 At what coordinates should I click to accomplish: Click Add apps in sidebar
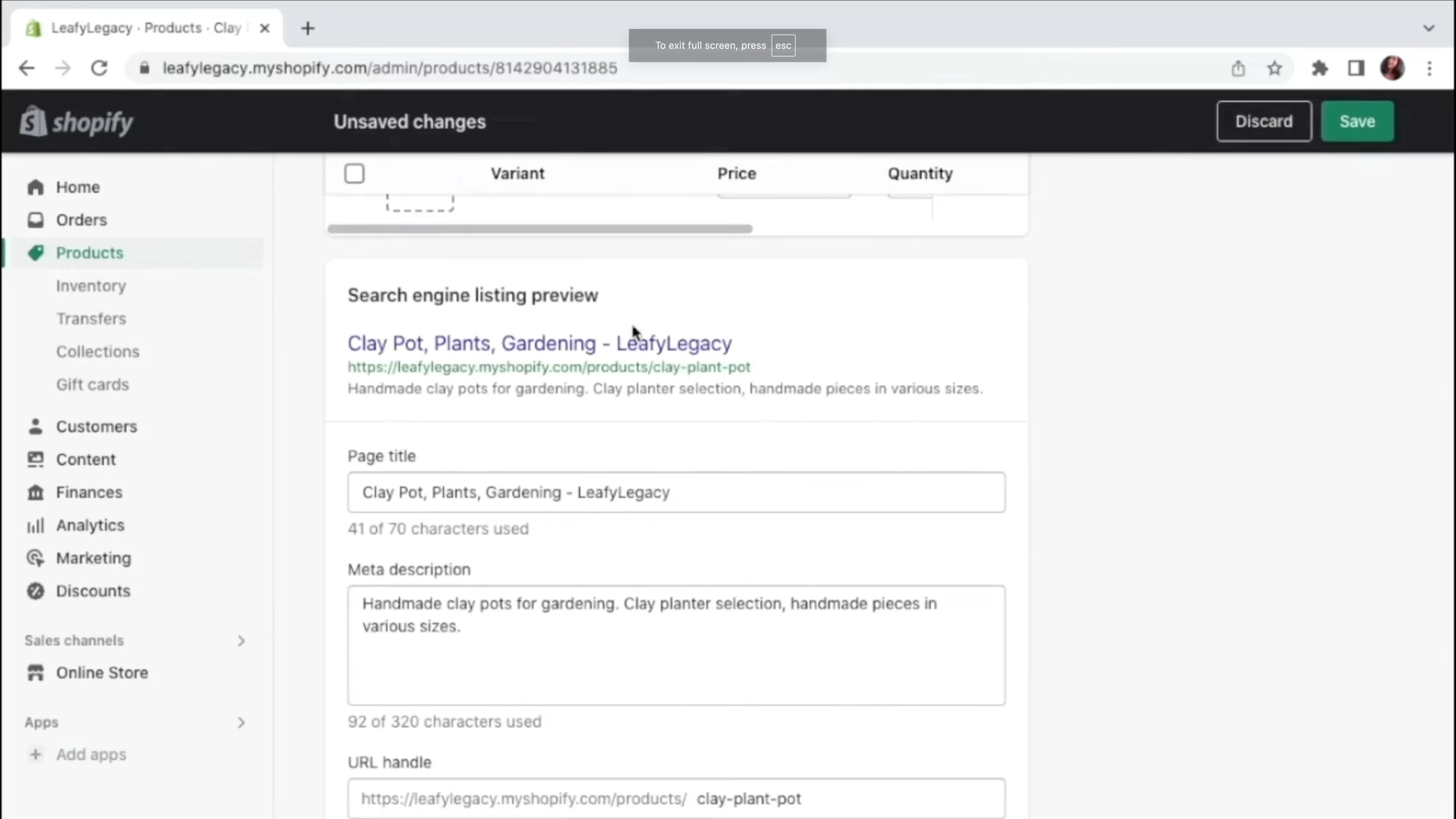click(x=91, y=755)
